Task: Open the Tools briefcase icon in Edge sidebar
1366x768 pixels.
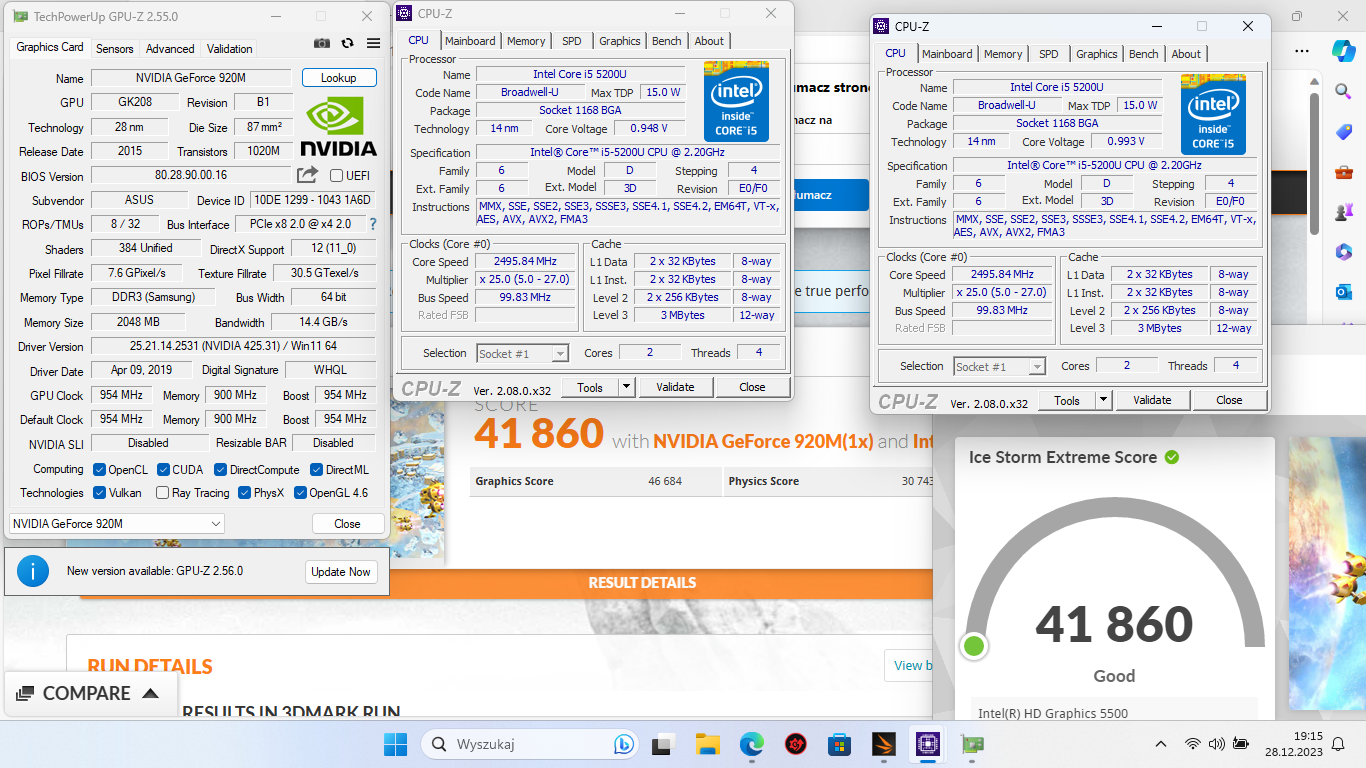Action: tap(1343, 172)
